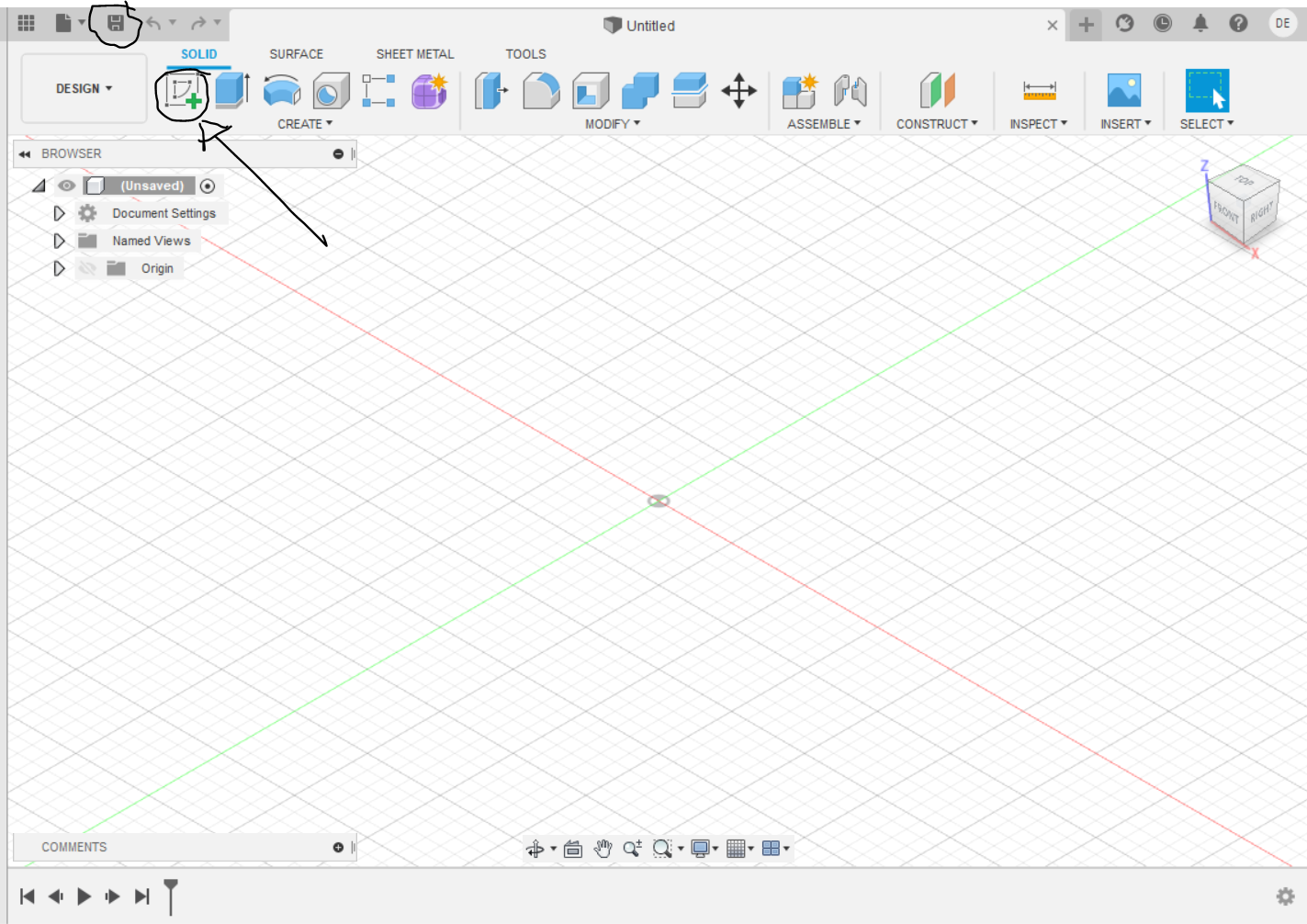Screen dimensions: 1307x924
Task: Select the Extrude tool
Action: point(232,91)
